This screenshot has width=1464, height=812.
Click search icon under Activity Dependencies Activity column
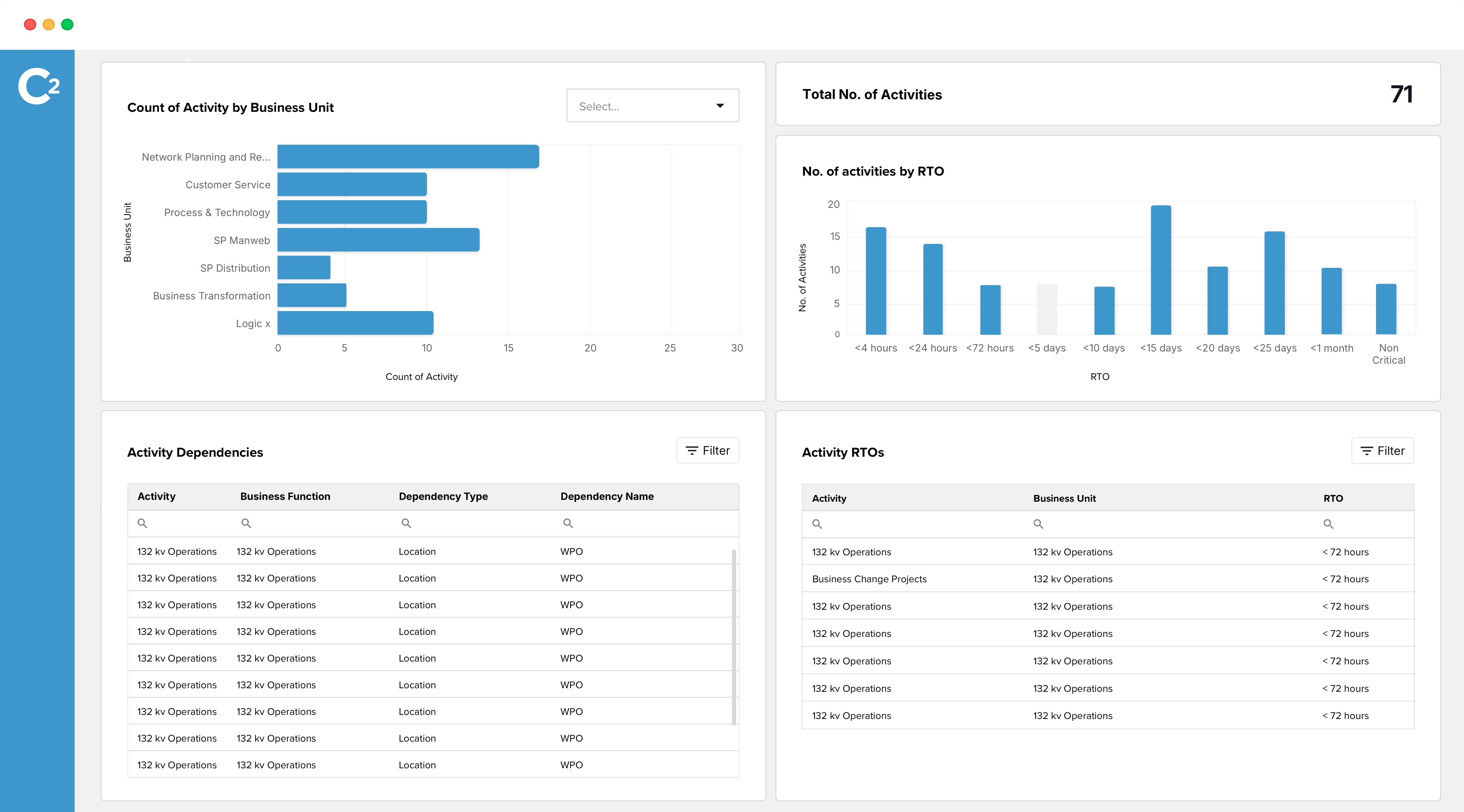coord(143,523)
